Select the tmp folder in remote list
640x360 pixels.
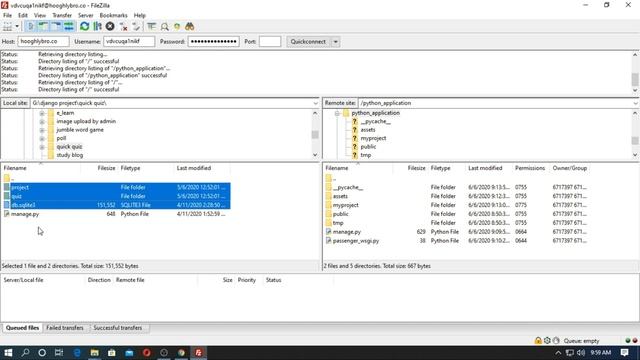(457, 223)
